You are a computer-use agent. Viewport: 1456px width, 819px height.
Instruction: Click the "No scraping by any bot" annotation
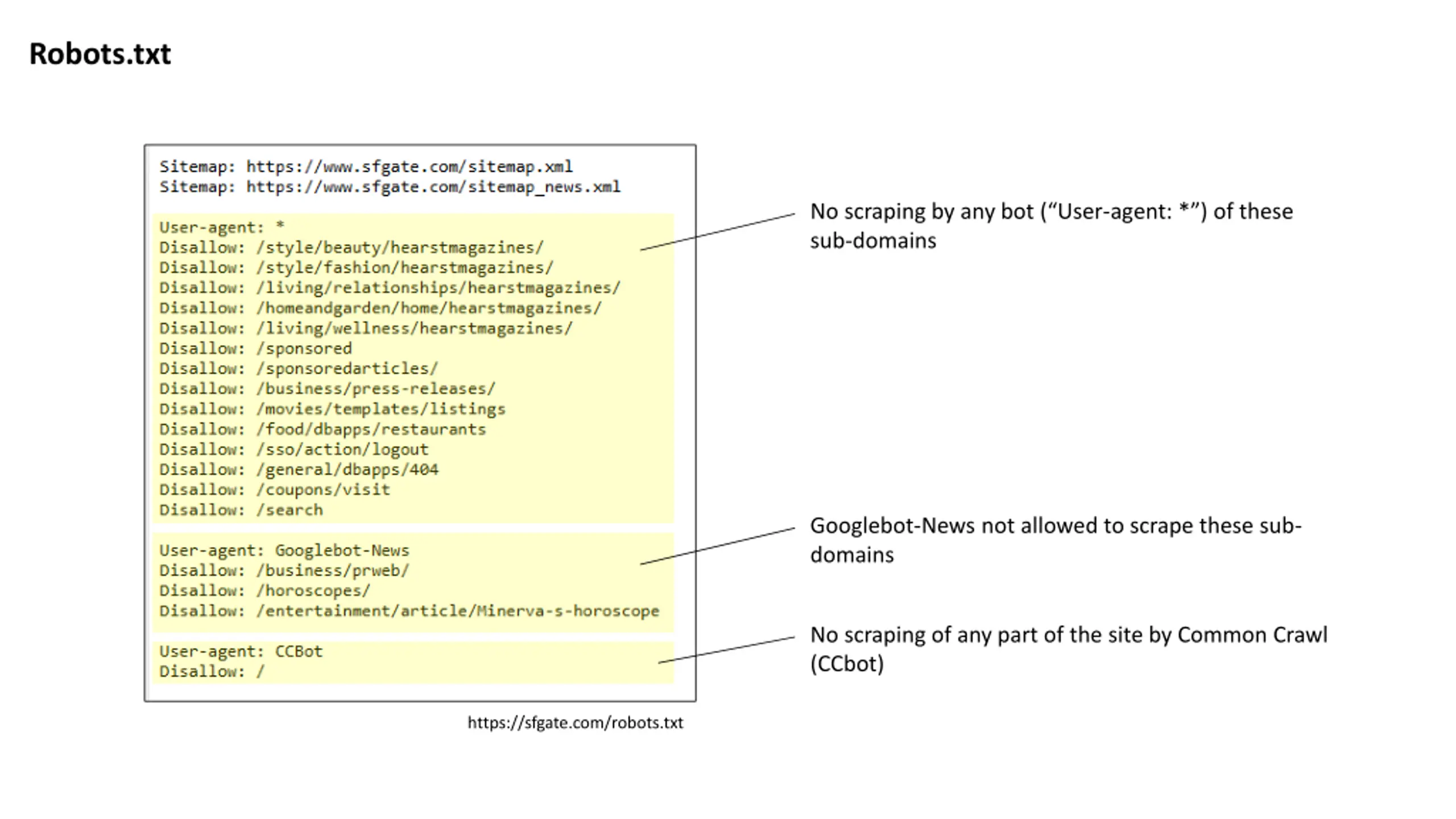tap(1051, 226)
